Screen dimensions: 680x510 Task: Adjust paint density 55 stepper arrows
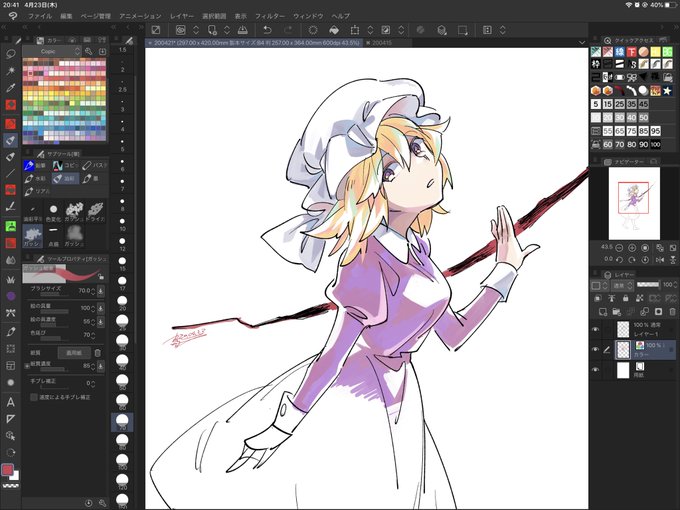93,321
